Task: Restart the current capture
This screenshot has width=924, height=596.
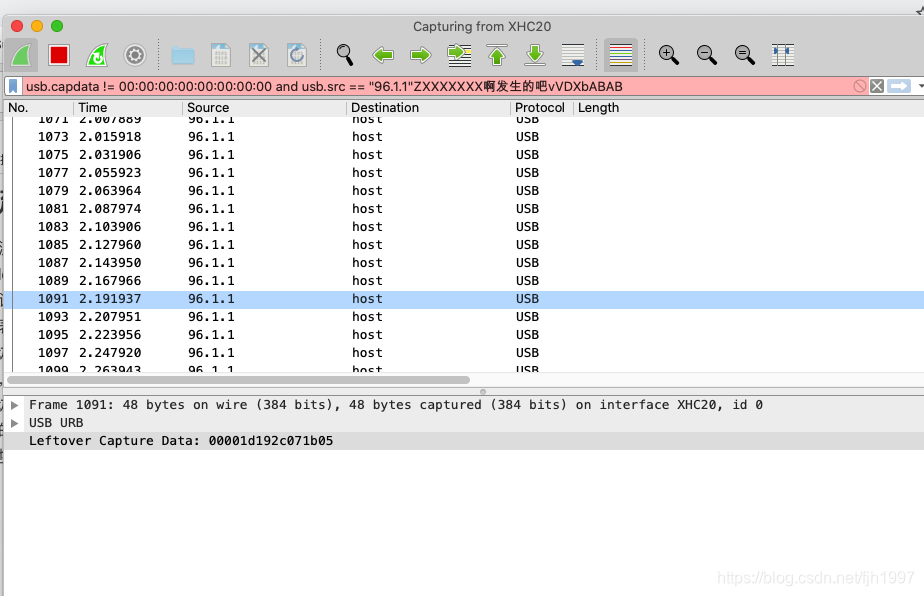Action: (97, 55)
